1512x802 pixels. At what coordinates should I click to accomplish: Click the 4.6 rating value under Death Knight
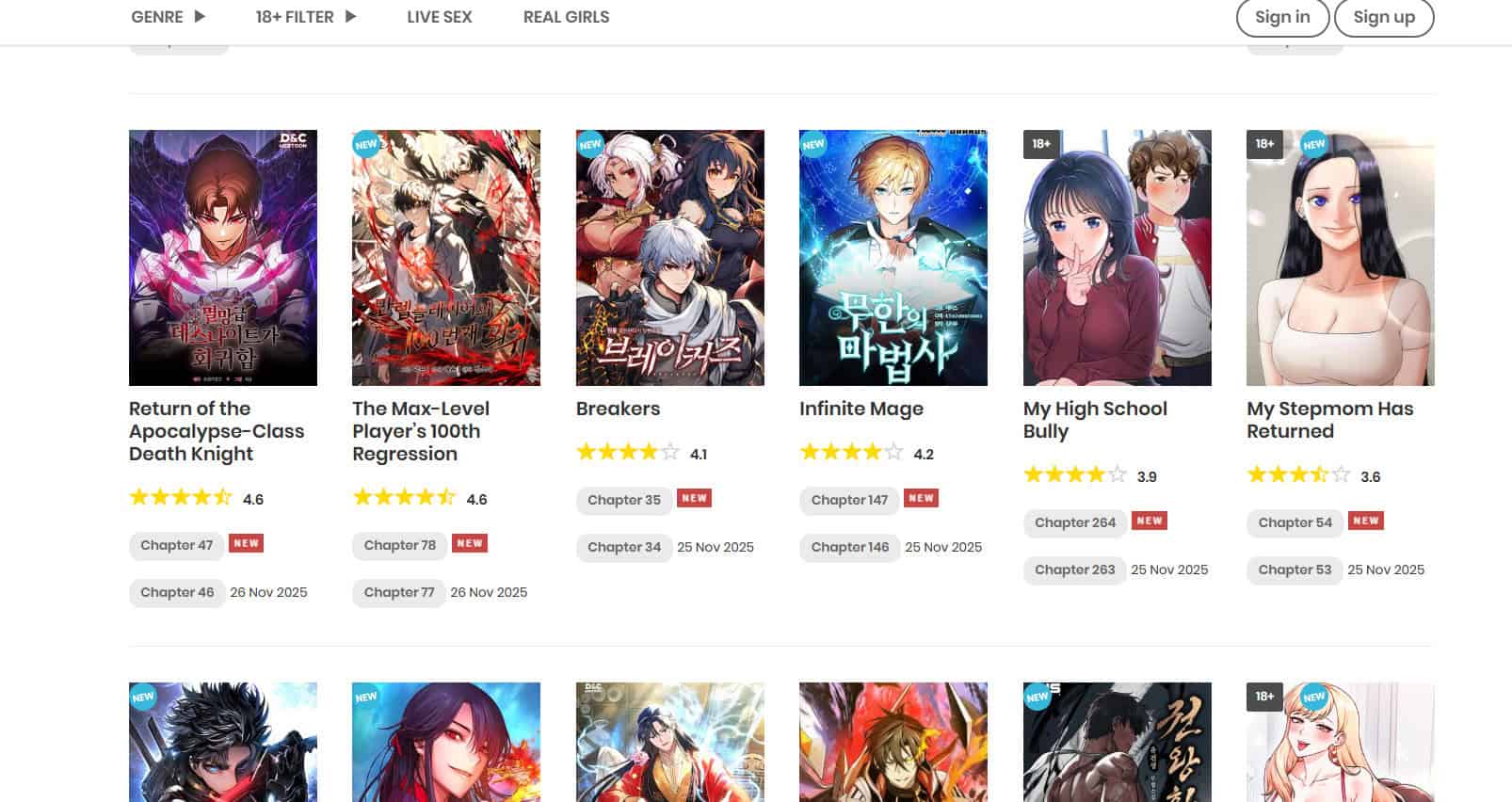point(253,500)
